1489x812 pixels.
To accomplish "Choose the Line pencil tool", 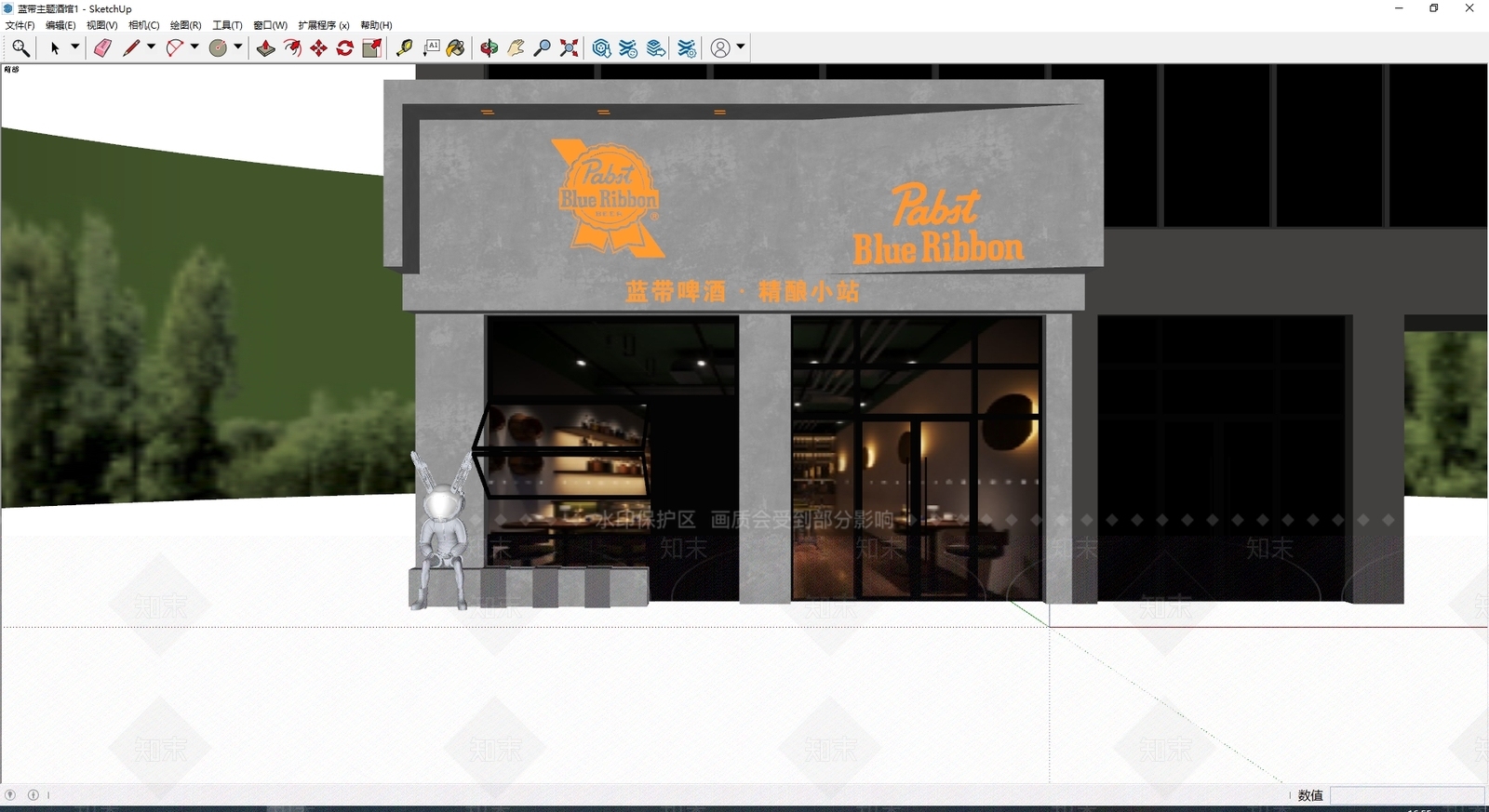I will click(130, 47).
